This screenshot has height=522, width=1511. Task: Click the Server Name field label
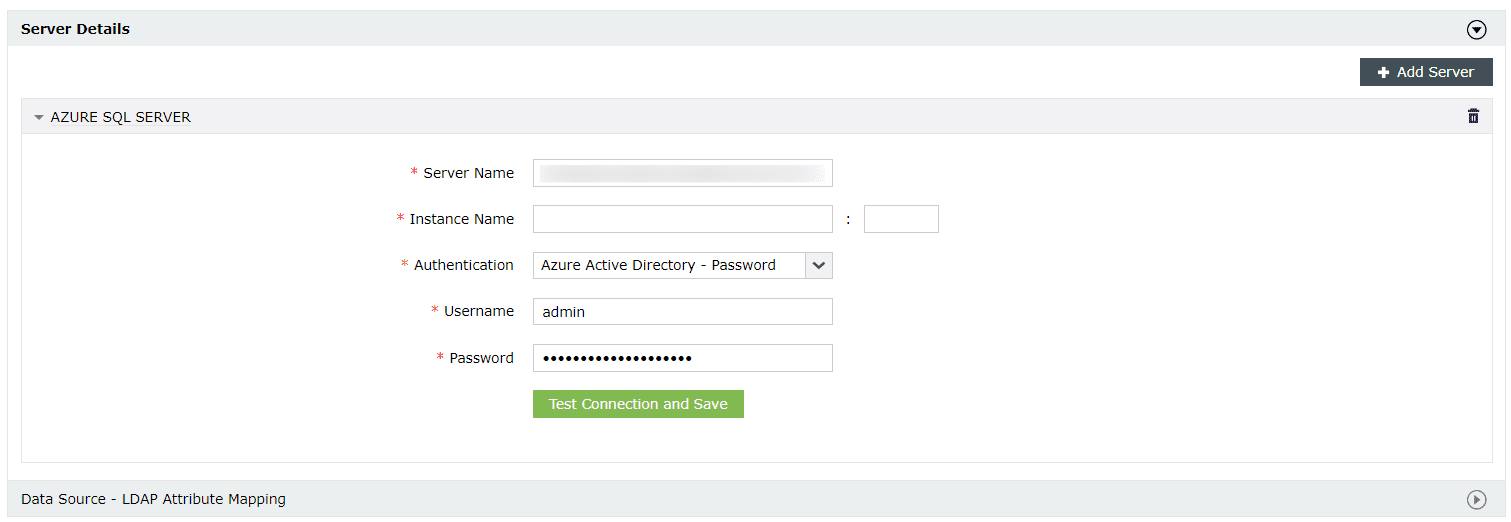click(468, 173)
